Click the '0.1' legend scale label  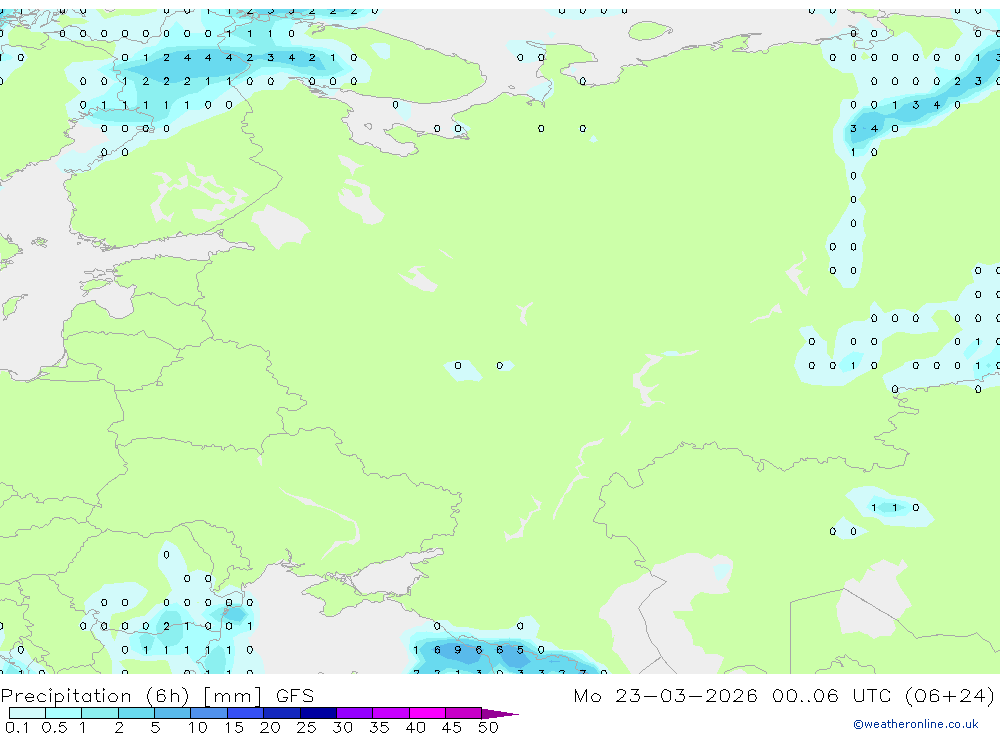click(x=17, y=727)
